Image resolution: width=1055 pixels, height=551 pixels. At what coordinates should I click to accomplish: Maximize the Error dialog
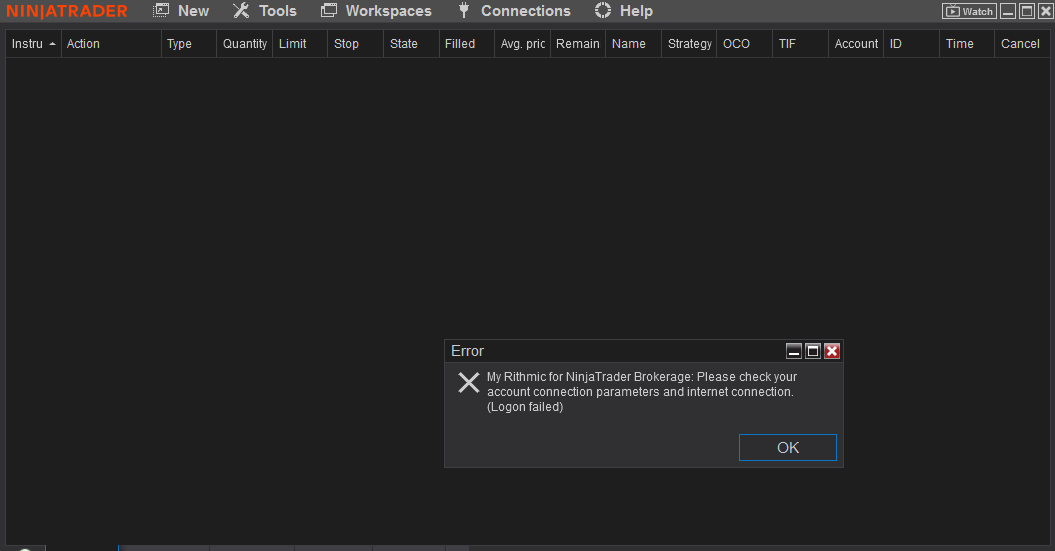(813, 351)
